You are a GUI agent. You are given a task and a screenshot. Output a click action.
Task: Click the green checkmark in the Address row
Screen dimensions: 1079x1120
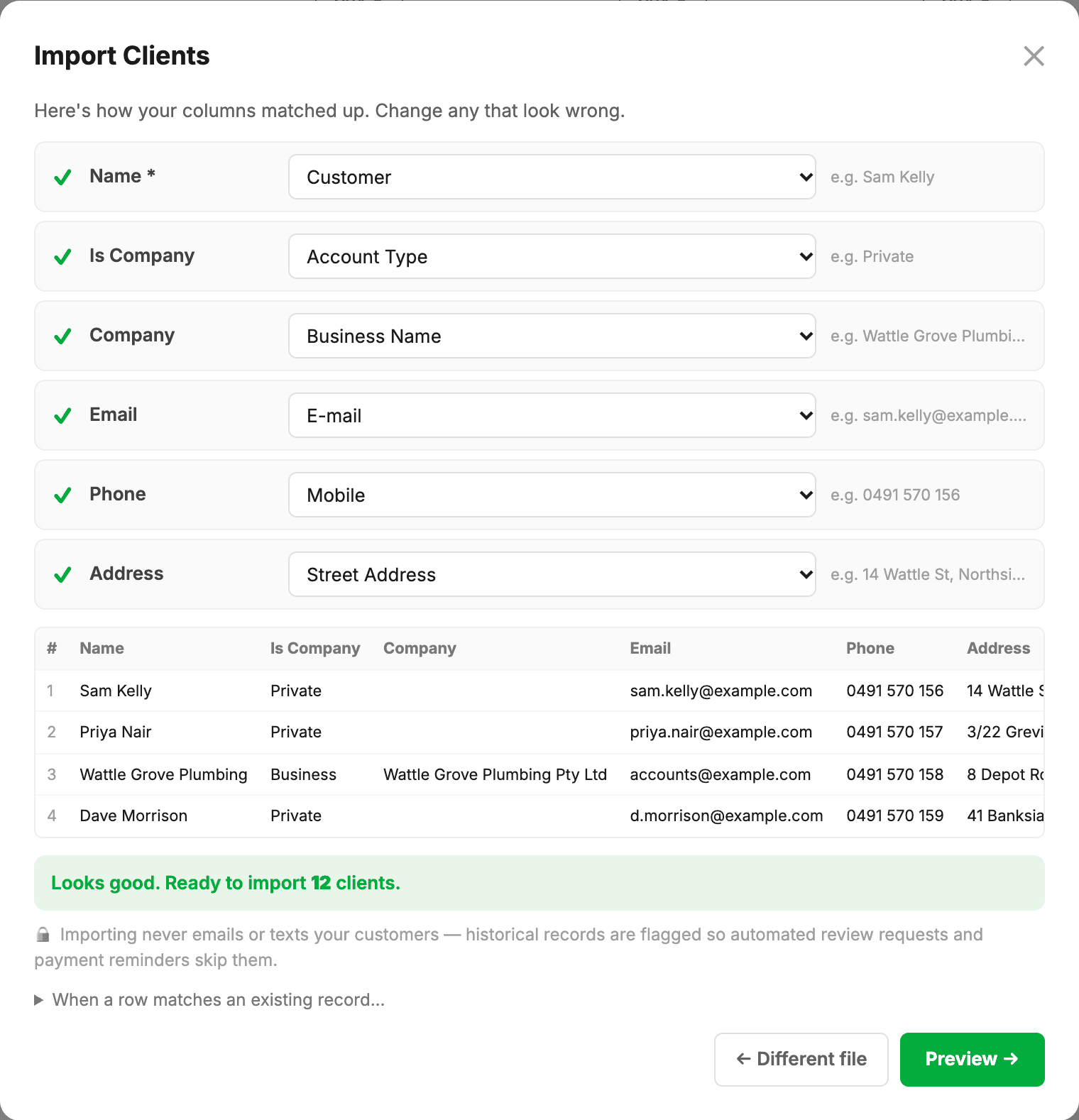62,574
